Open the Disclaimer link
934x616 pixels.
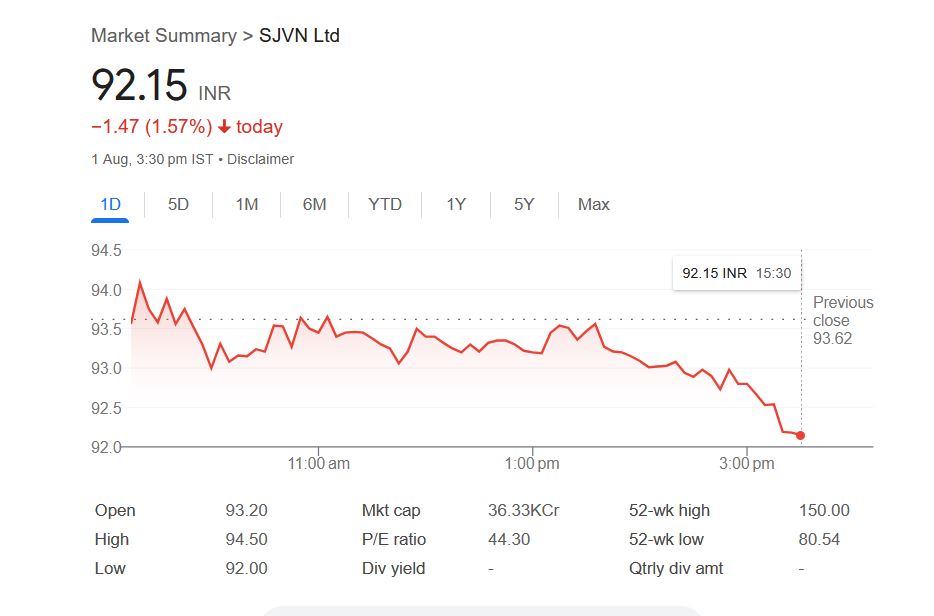pyautogui.click(x=261, y=159)
